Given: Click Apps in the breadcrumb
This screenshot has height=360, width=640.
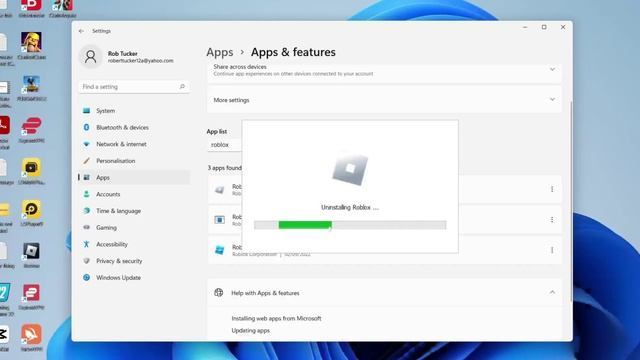Looking at the screenshot, I should point(220,52).
